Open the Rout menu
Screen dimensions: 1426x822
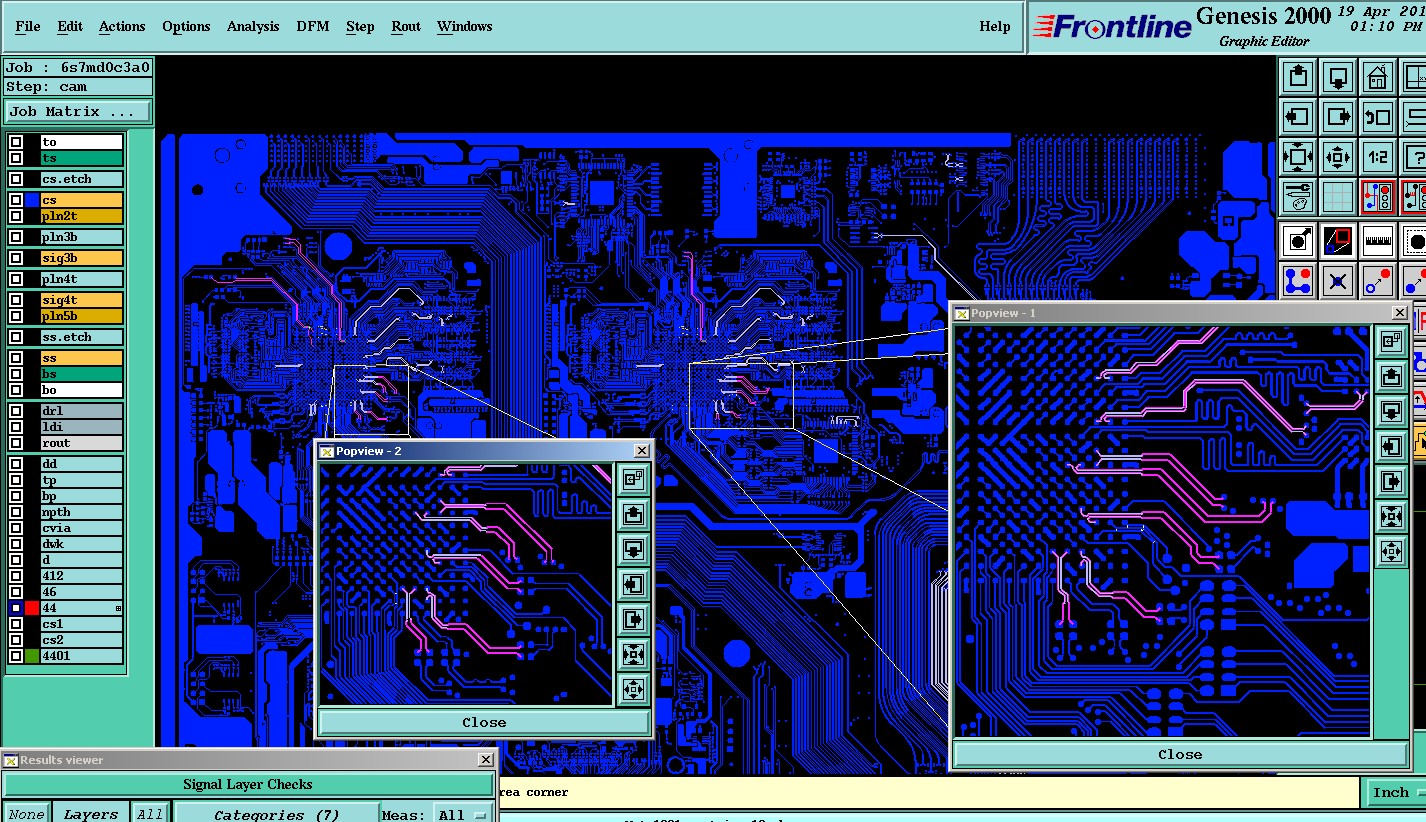(x=406, y=26)
